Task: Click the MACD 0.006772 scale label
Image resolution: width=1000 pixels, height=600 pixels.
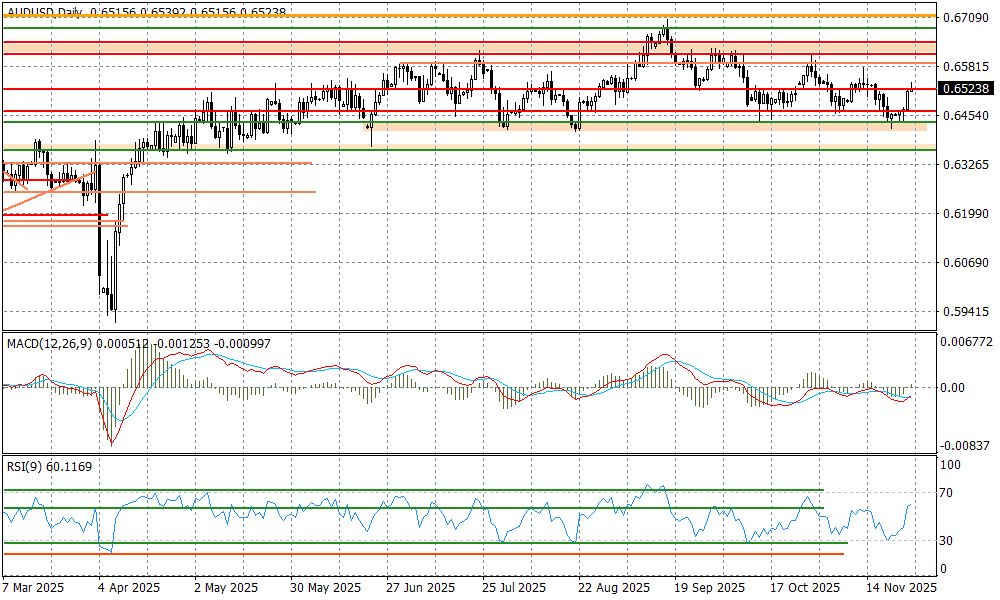Action: (x=965, y=341)
